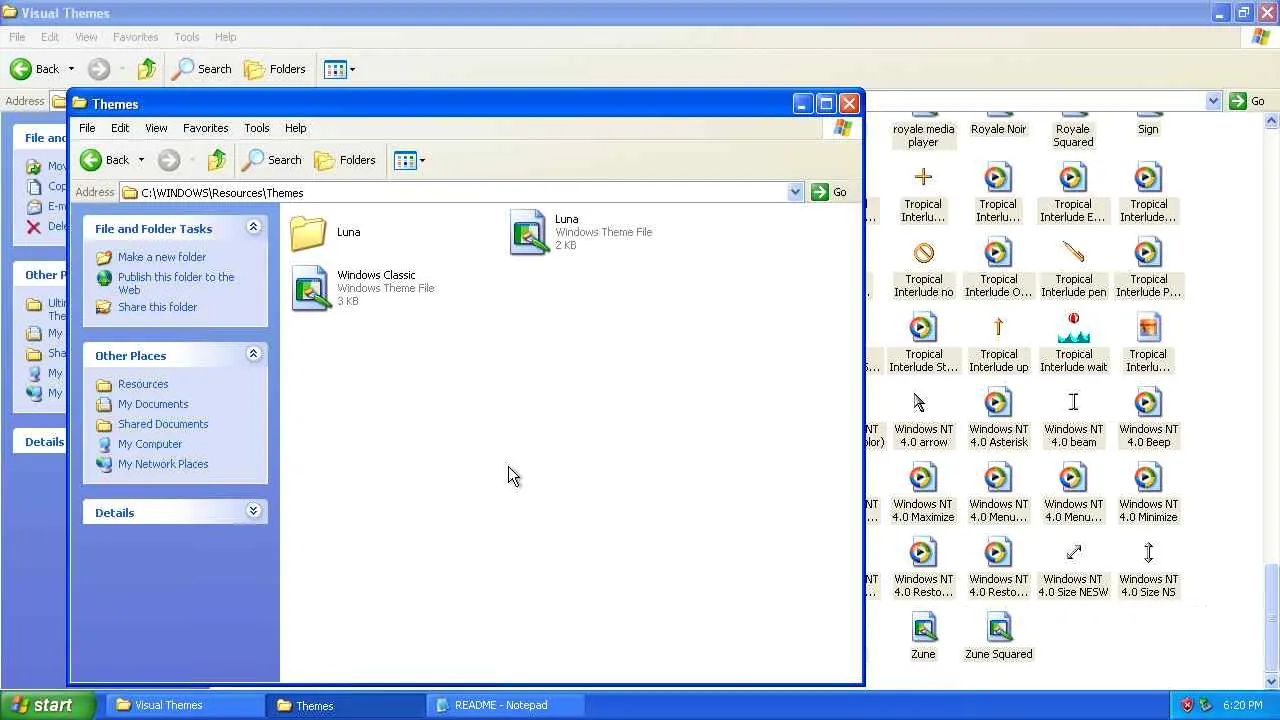Open Shared Documents link in Other Places

163,424
